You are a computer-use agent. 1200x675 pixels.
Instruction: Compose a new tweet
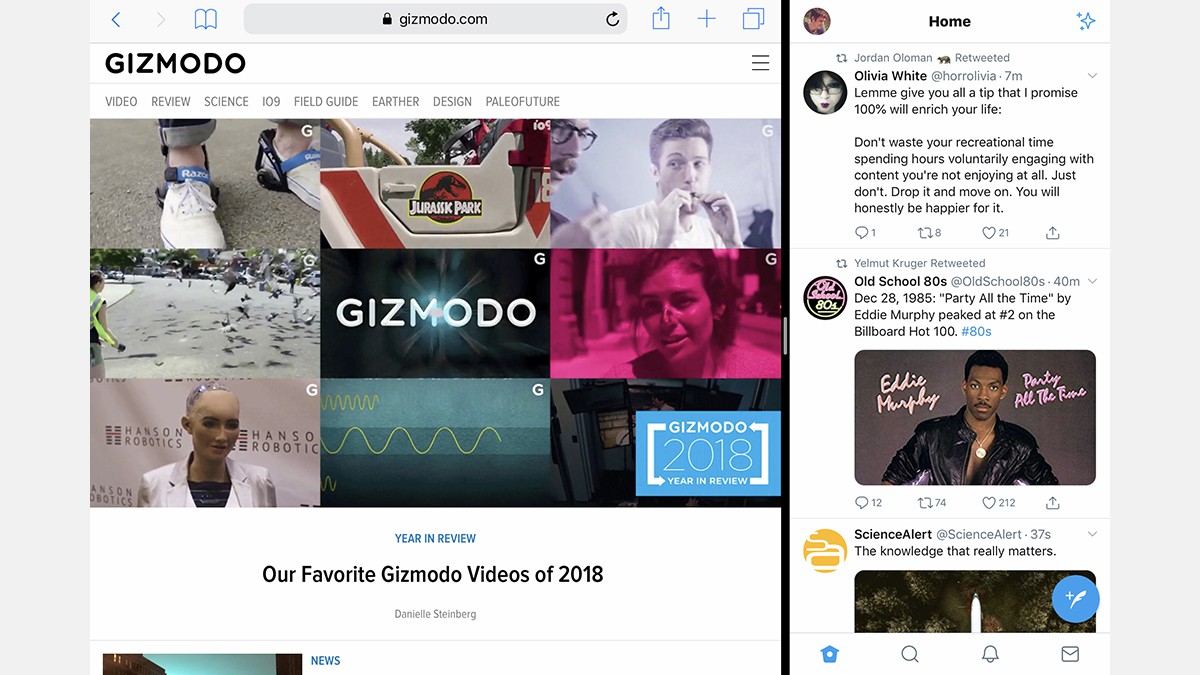point(1075,599)
